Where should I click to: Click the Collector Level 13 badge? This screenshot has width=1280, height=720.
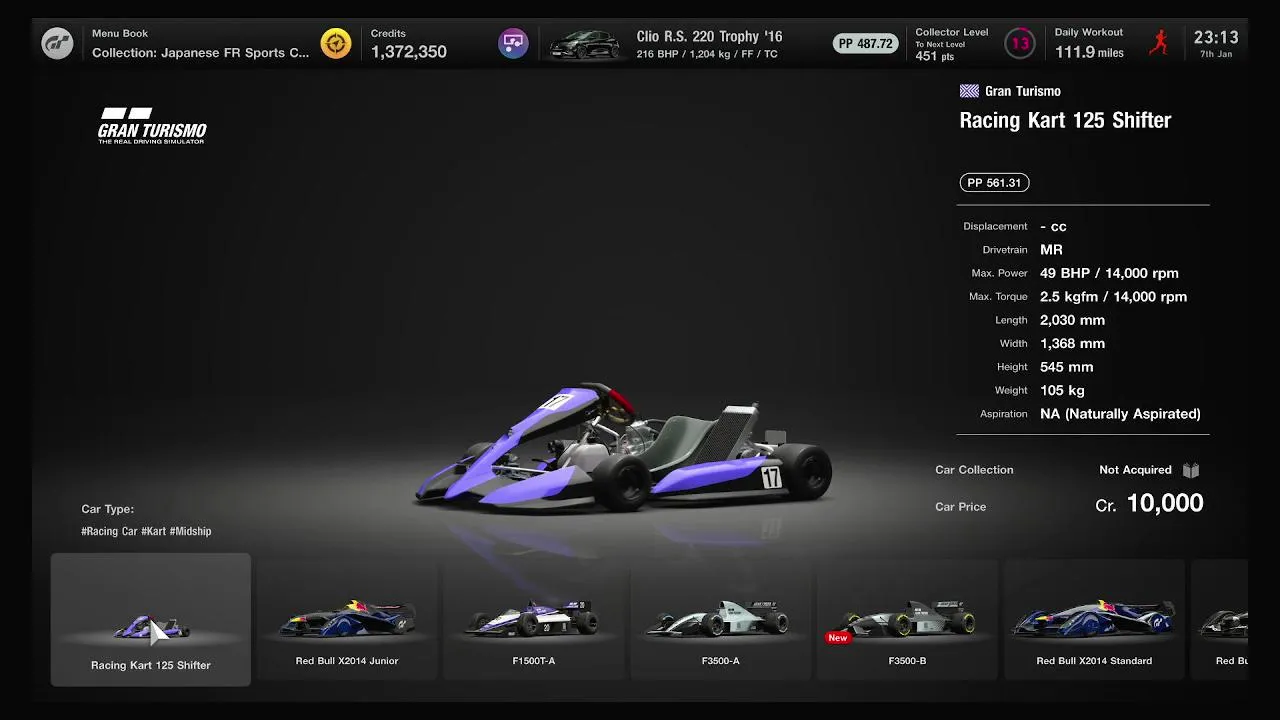point(1020,43)
